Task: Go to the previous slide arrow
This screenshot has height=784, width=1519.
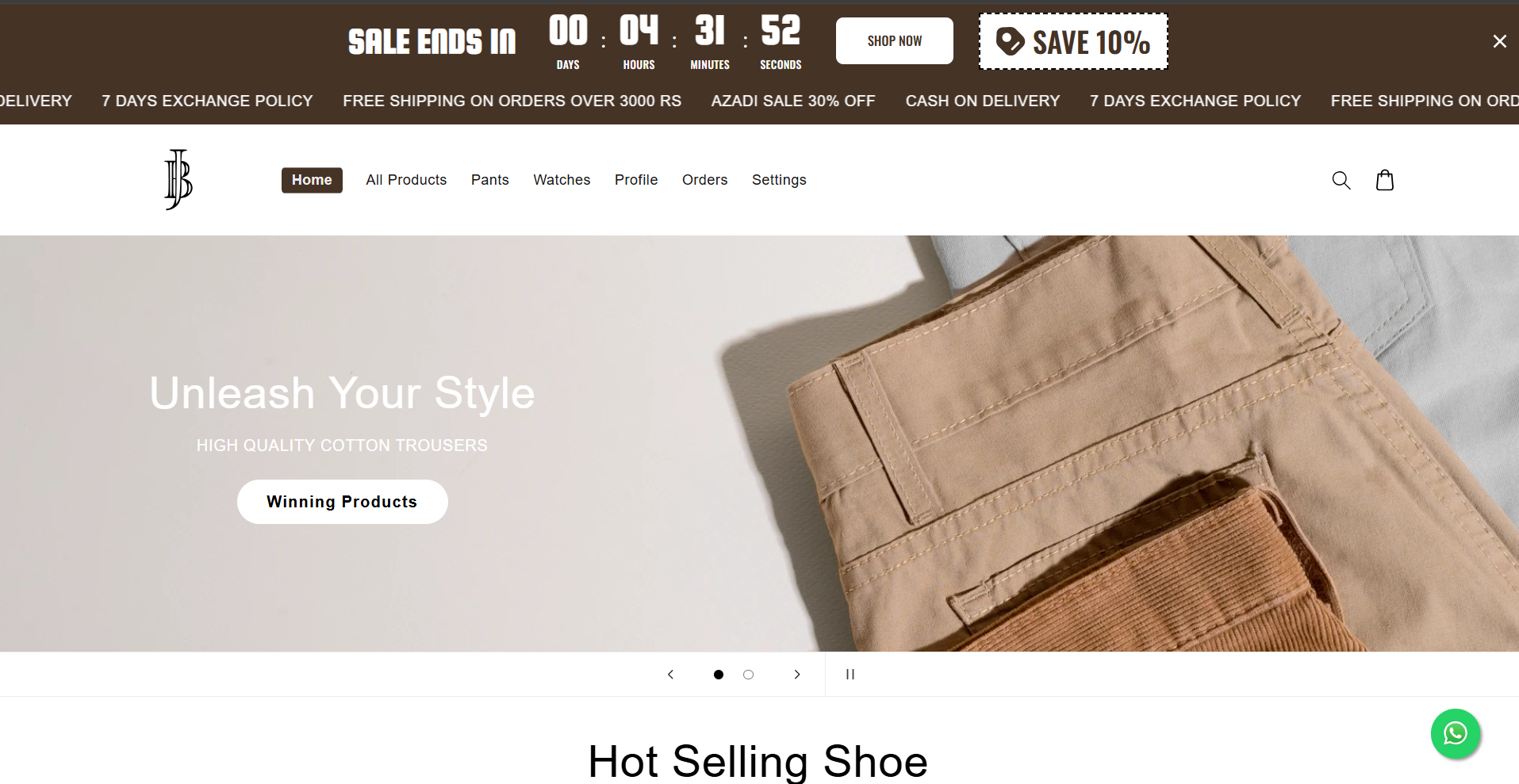Action: (670, 675)
